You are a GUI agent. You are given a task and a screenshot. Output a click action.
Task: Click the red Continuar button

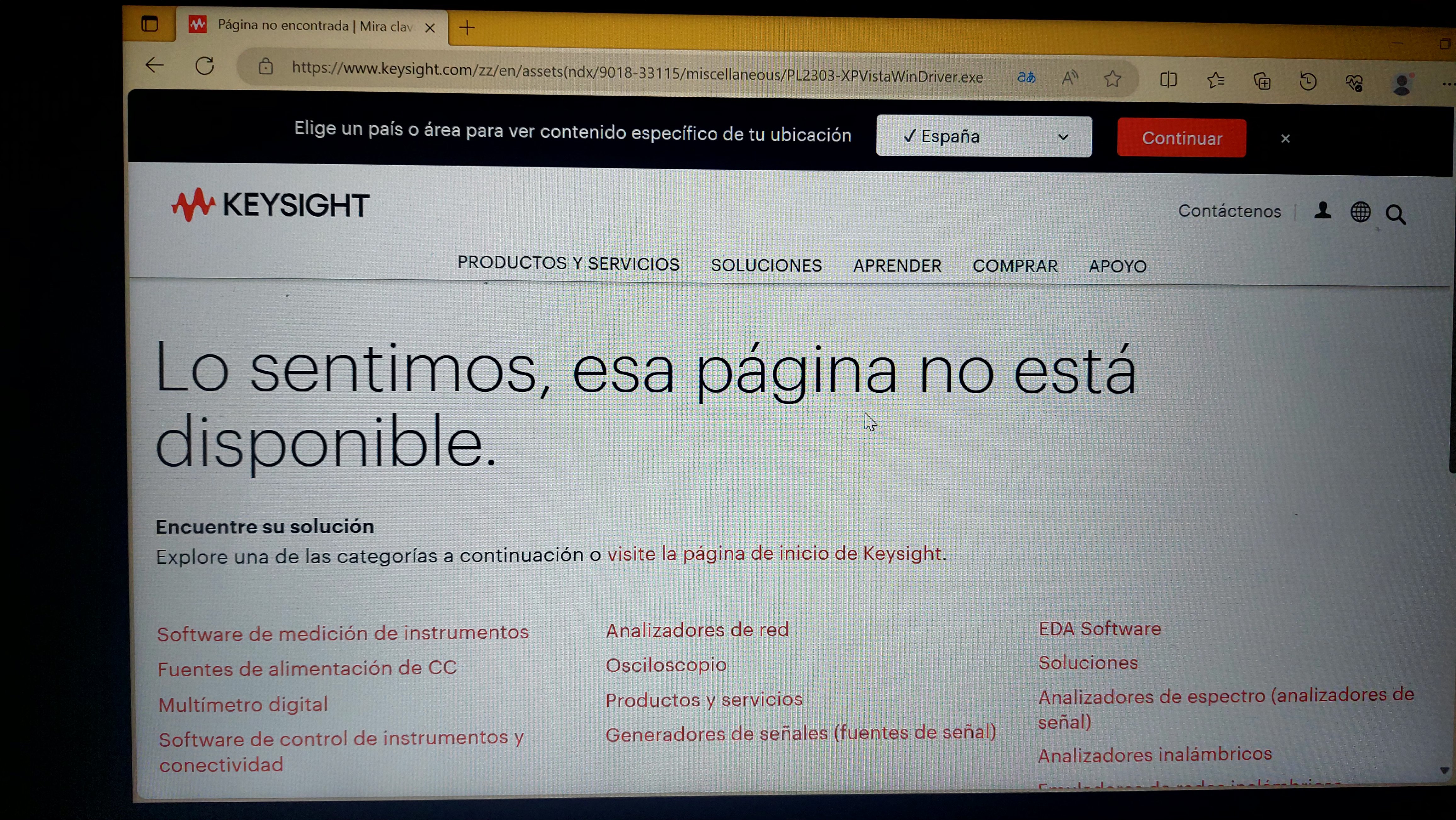pyautogui.click(x=1181, y=139)
